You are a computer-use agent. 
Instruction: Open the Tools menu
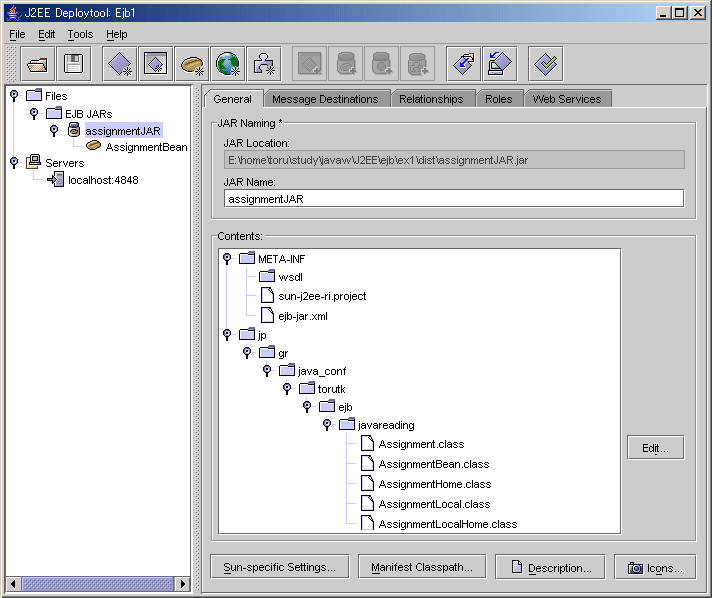click(80, 35)
